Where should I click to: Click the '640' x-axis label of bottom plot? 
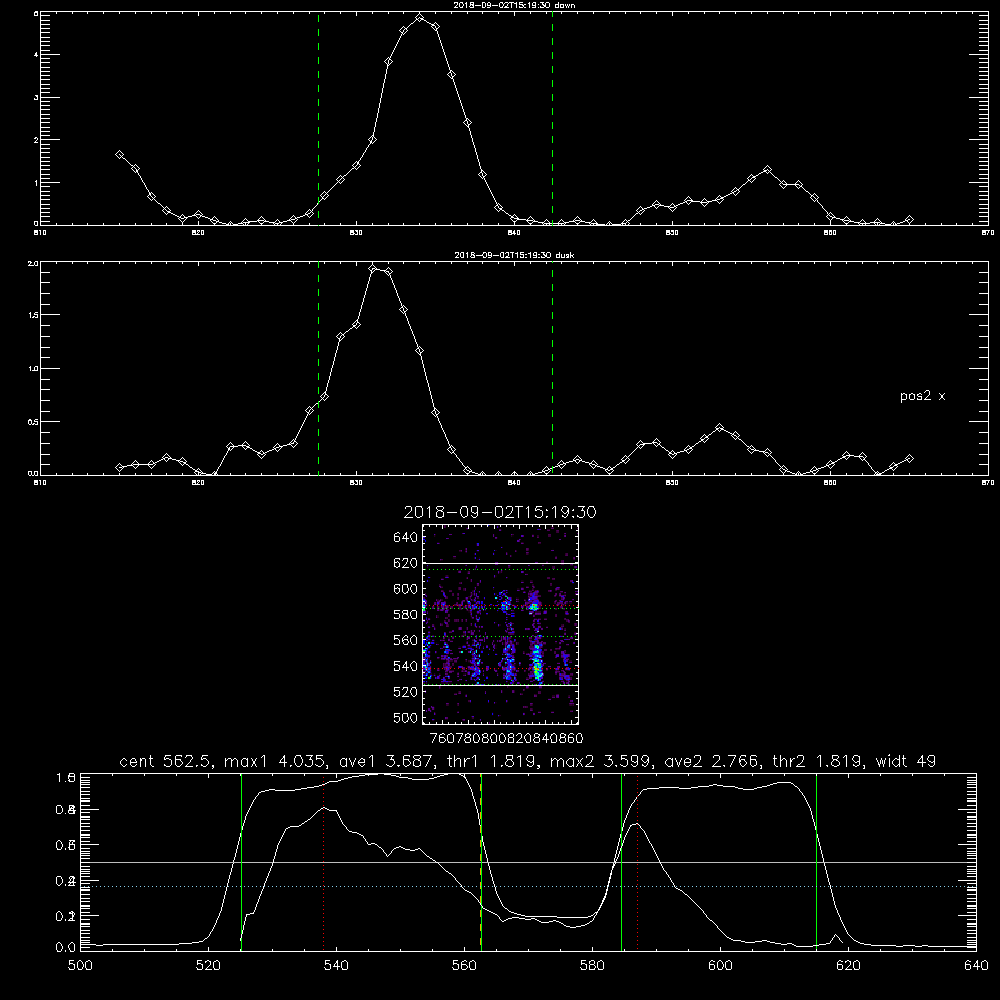point(976,966)
